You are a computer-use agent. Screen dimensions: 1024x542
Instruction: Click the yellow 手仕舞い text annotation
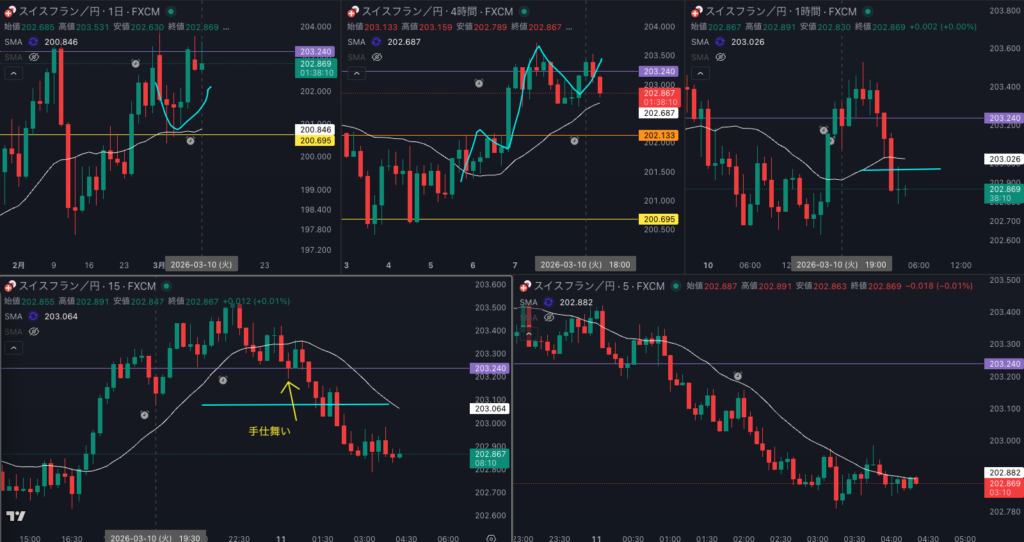coord(270,432)
